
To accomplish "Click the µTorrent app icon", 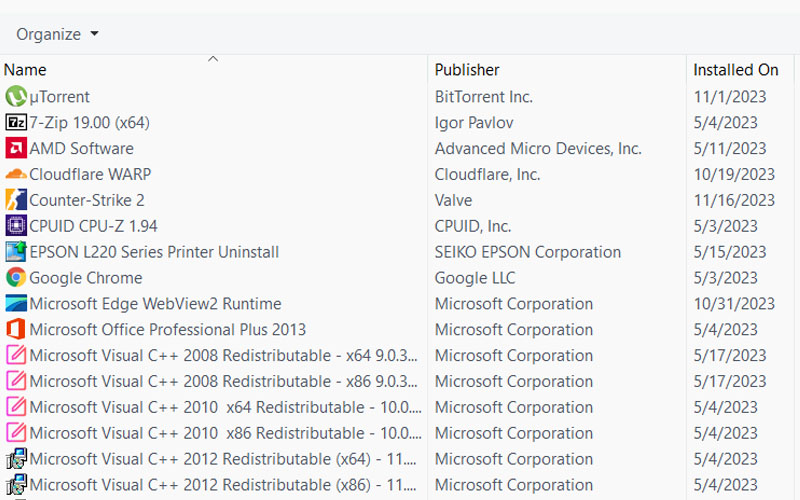I will click(x=16, y=96).
